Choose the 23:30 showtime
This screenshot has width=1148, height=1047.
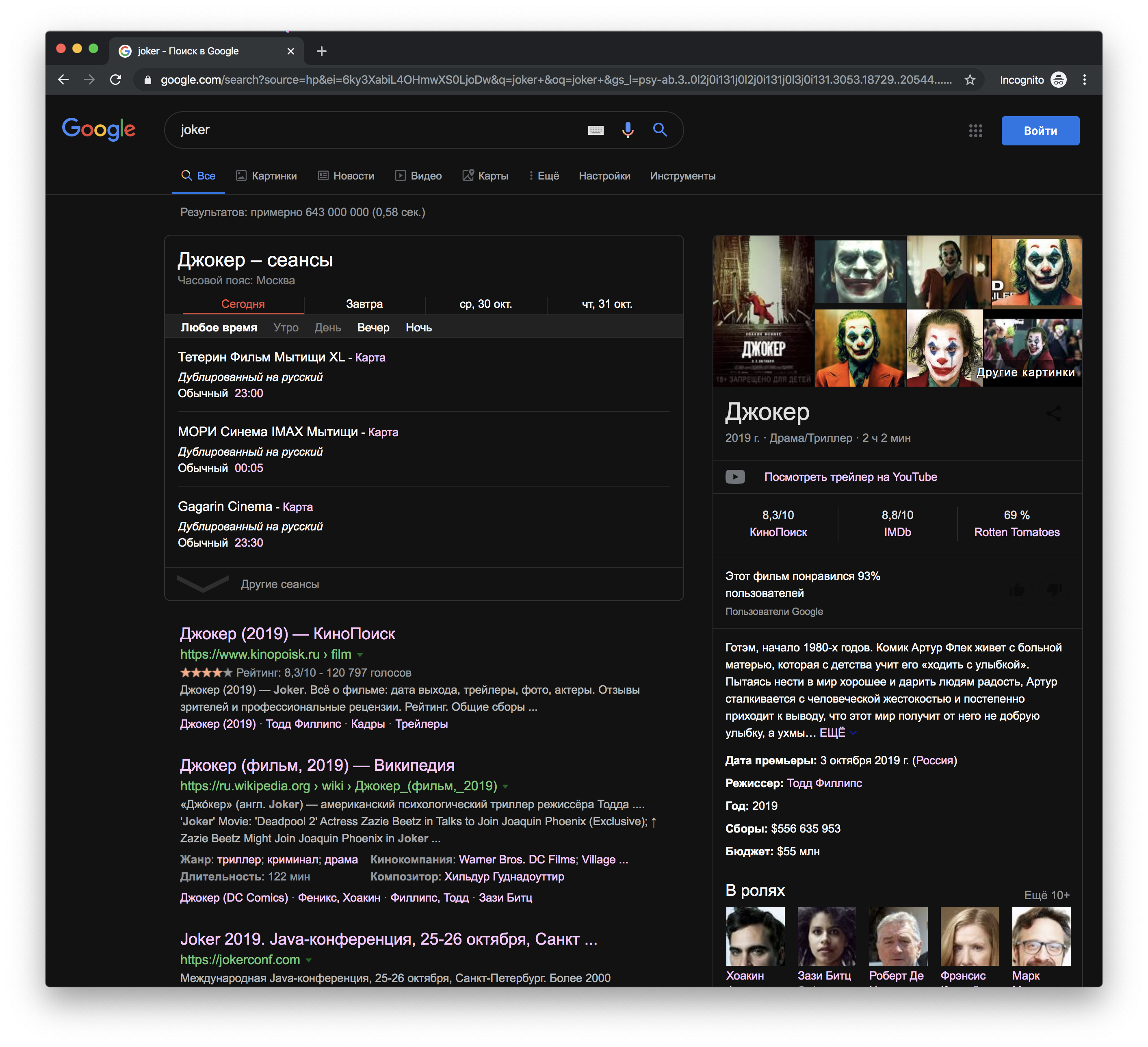point(249,543)
